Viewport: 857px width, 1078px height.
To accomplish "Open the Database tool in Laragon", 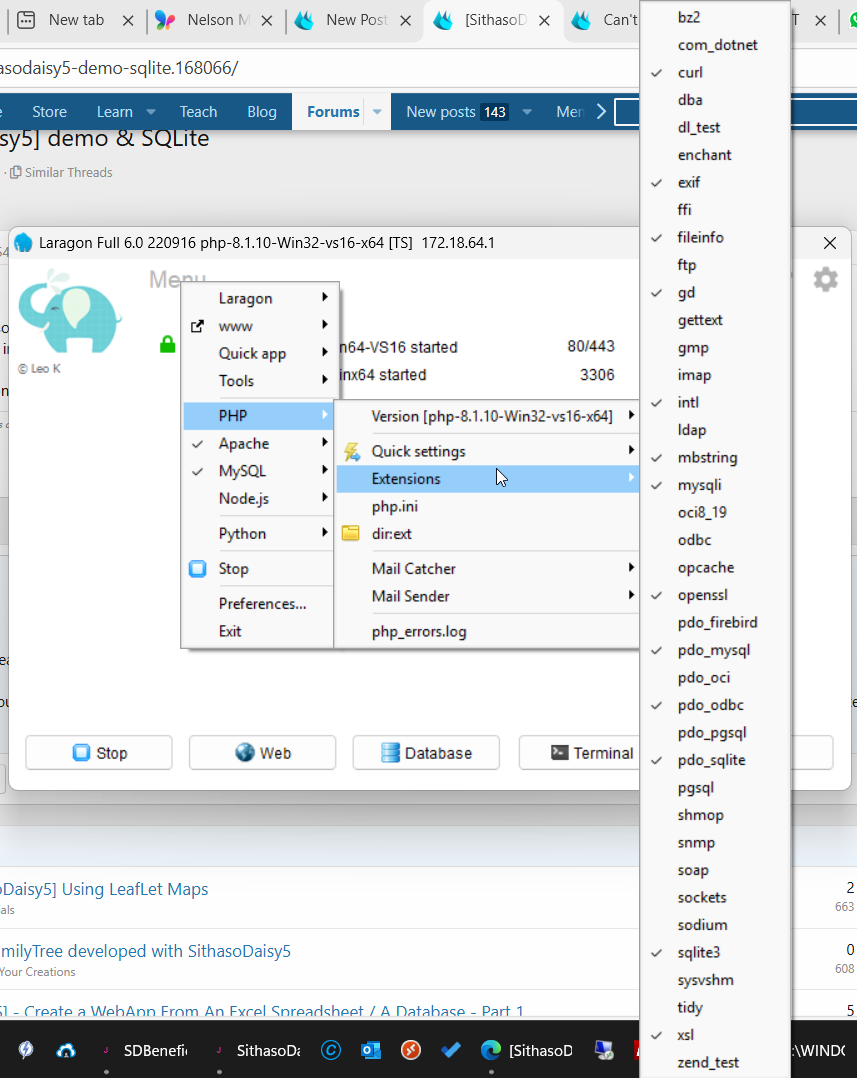I will pyautogui.click(x=426, y=753).
